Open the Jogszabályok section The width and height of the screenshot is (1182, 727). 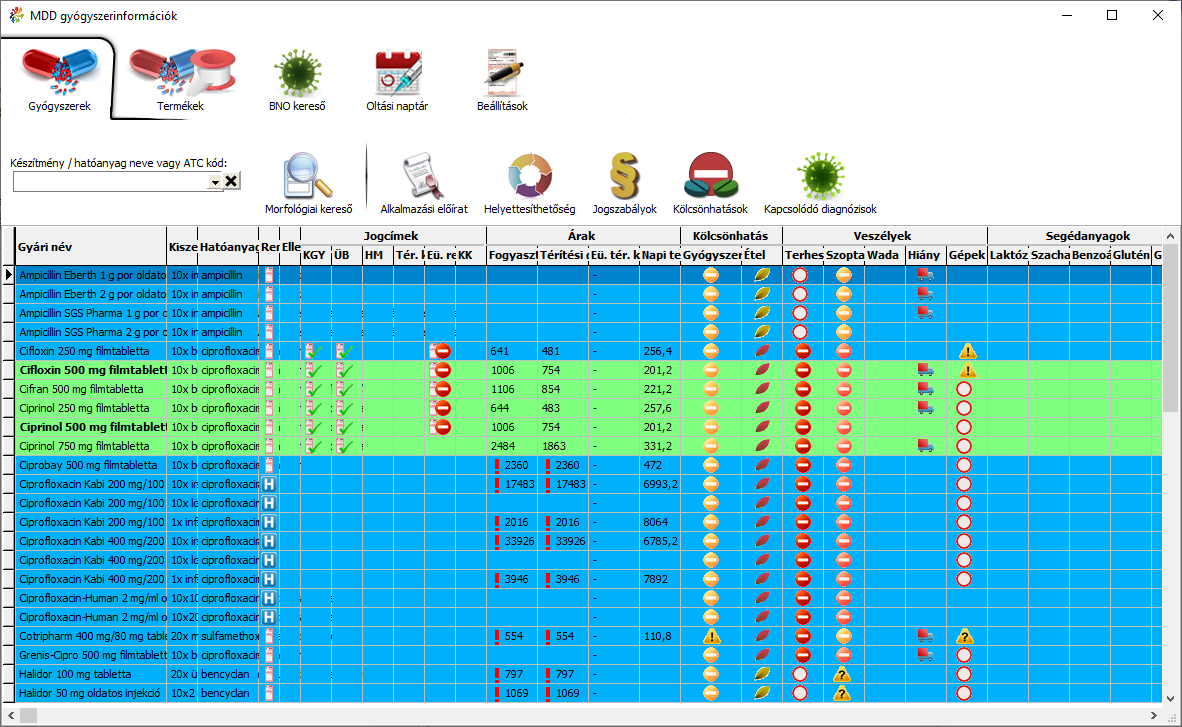(624, 183)
